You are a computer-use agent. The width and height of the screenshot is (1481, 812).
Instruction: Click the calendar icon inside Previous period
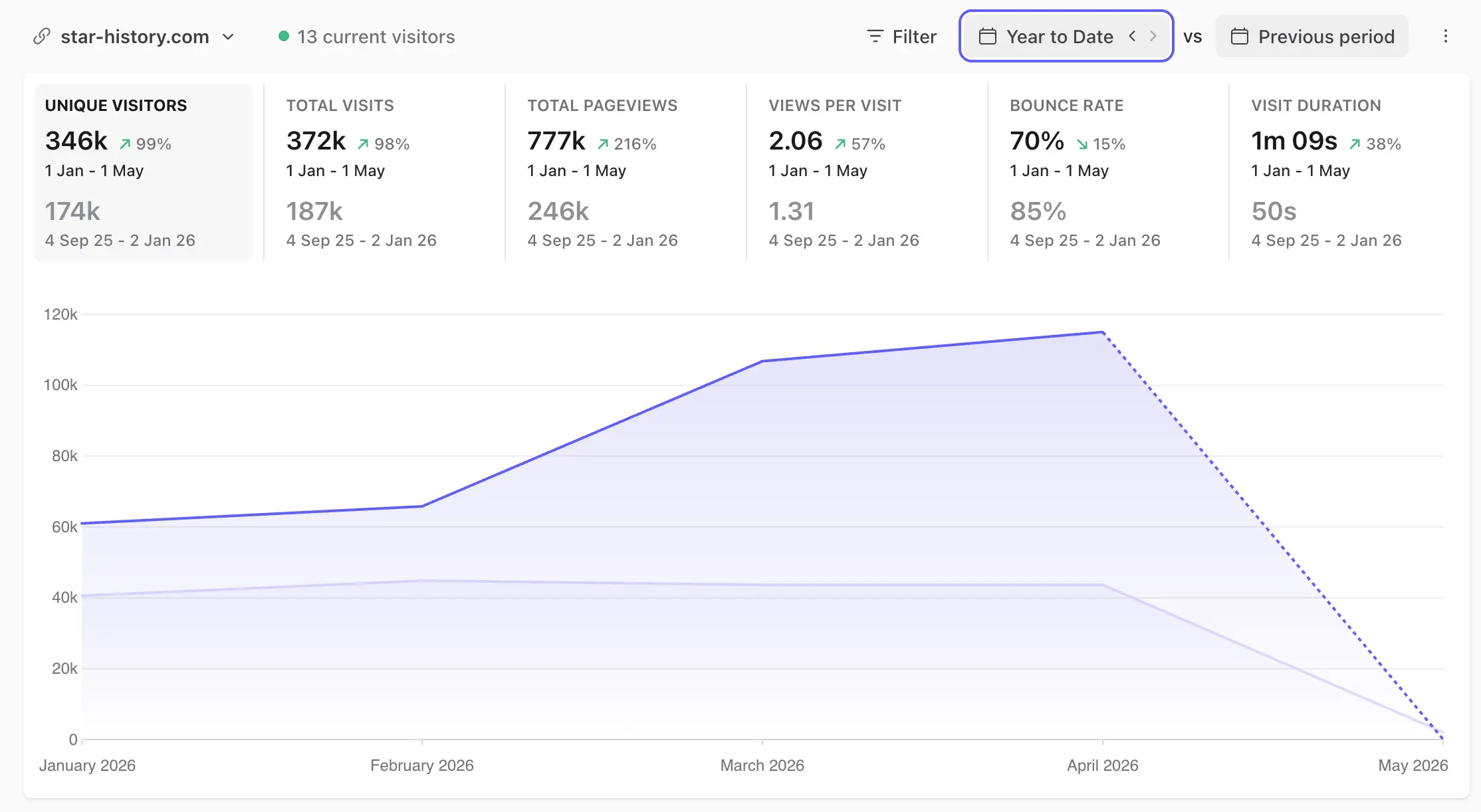point(1240,37)
